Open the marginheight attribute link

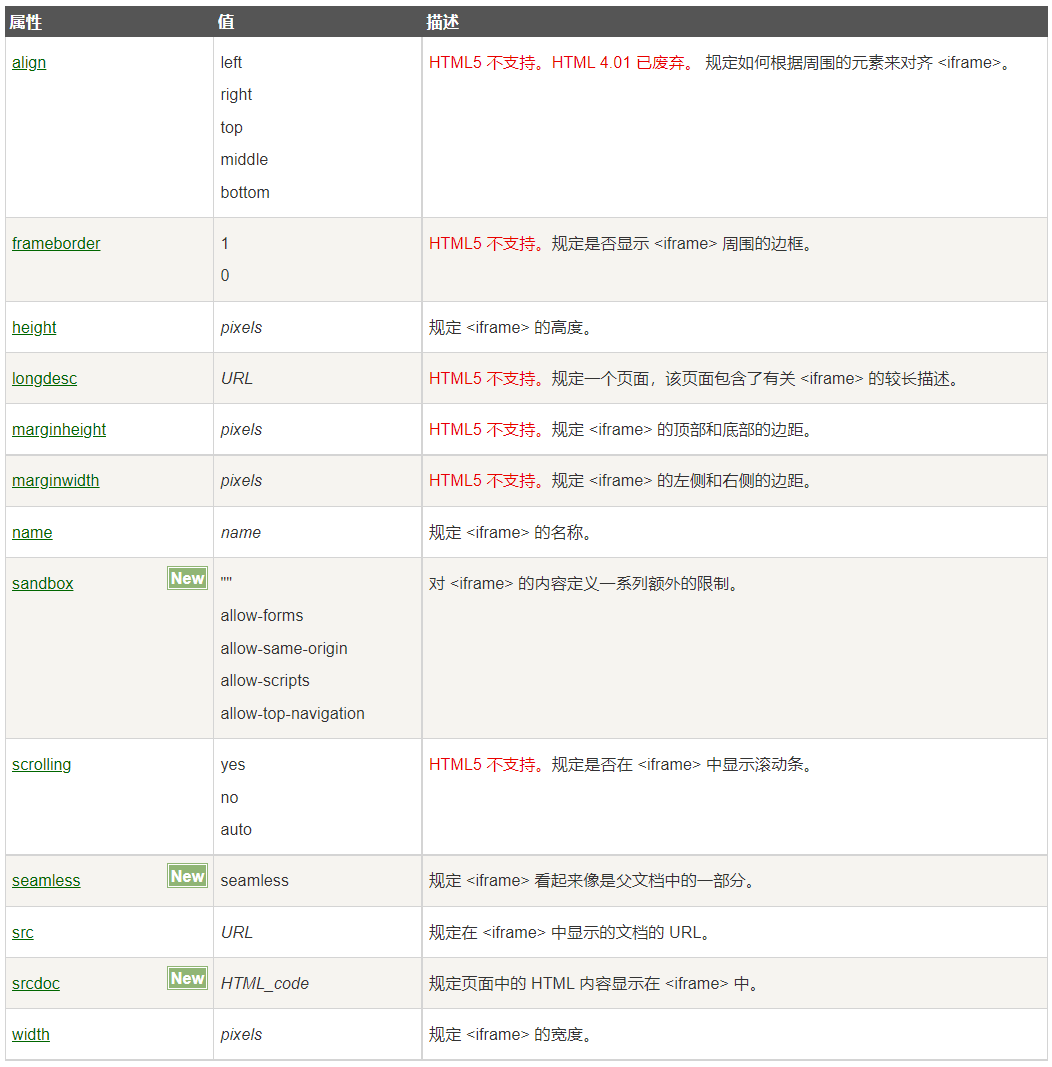58,429
